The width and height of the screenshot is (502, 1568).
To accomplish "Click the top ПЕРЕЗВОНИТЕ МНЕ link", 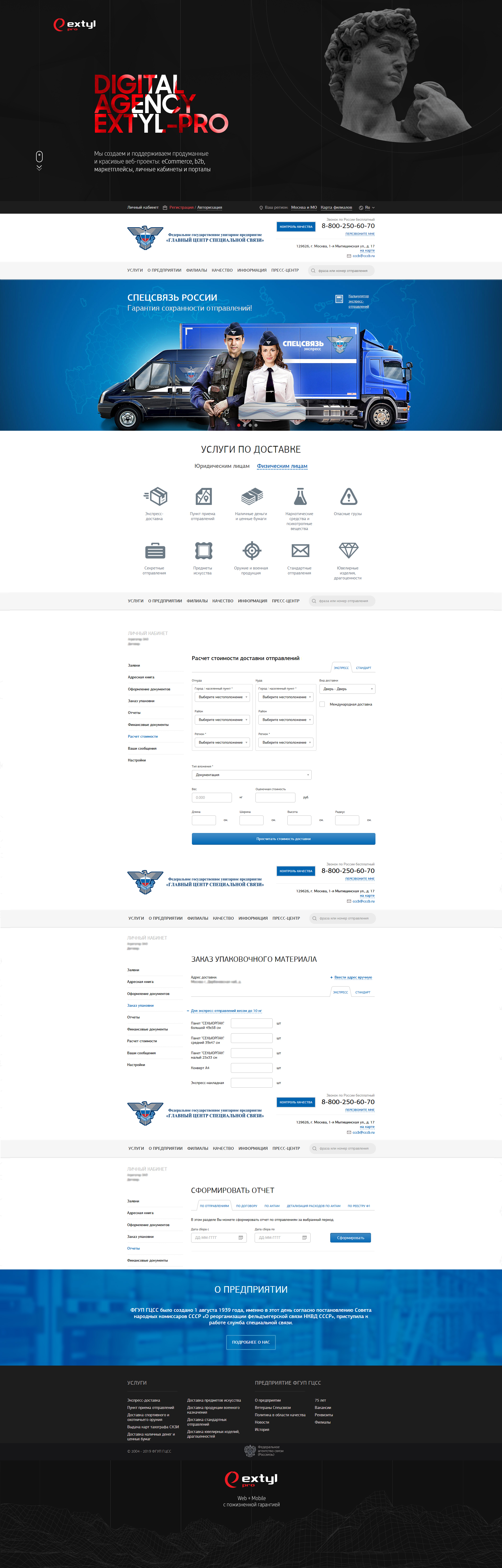I will pyautogui.click(x=360, y=234).
